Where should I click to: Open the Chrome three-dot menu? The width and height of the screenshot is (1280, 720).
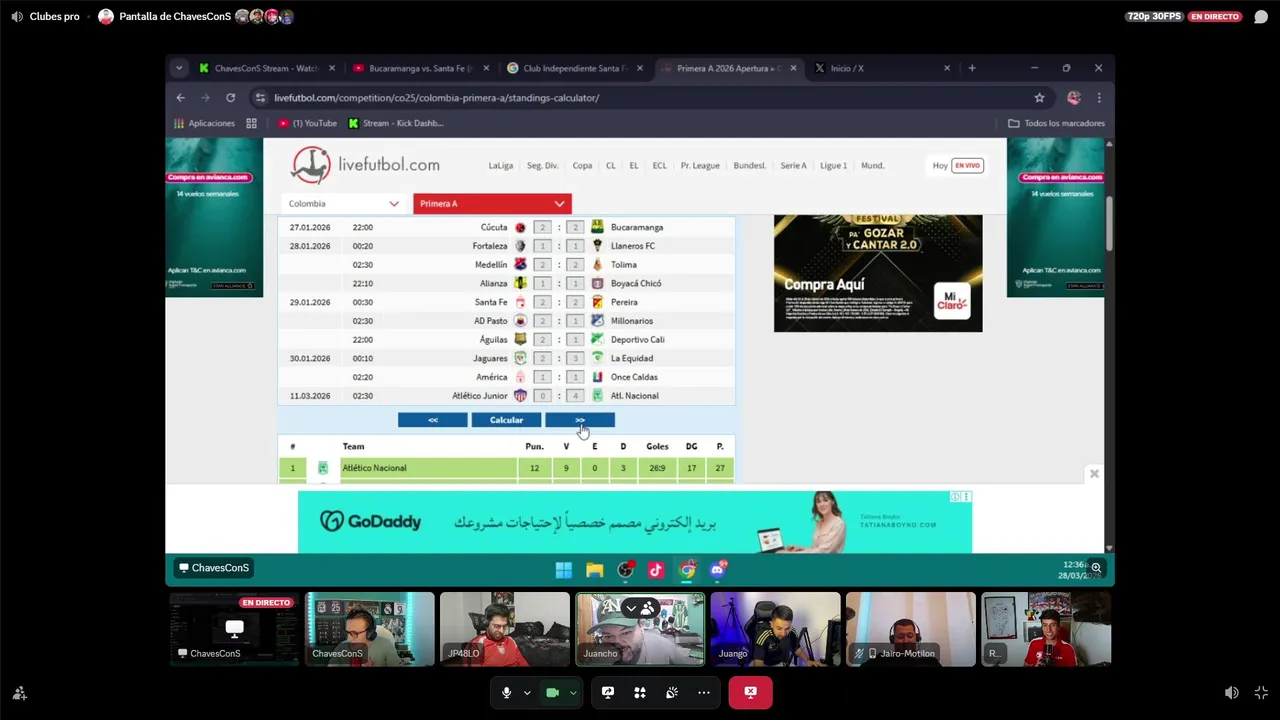click(x=1099, y=98)
